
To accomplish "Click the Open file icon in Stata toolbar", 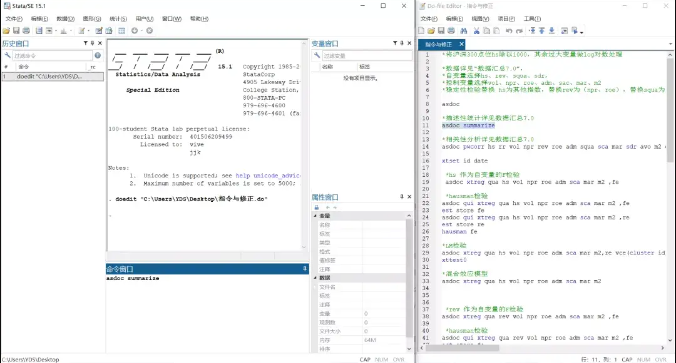I will click(6, 31).
